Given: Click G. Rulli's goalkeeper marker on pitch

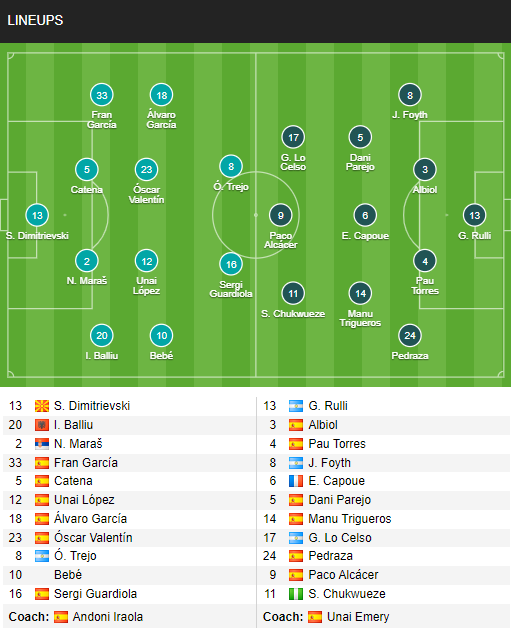Looking at the screenshot, I should (x=475, y=215).
